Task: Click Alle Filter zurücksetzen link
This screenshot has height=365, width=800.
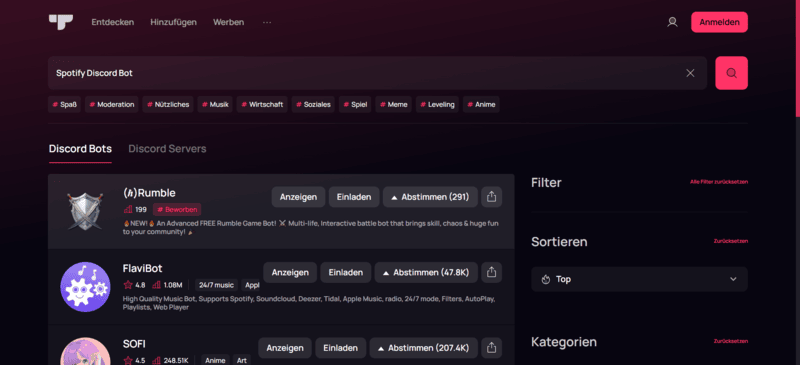Action: click(x=719, y=182)
